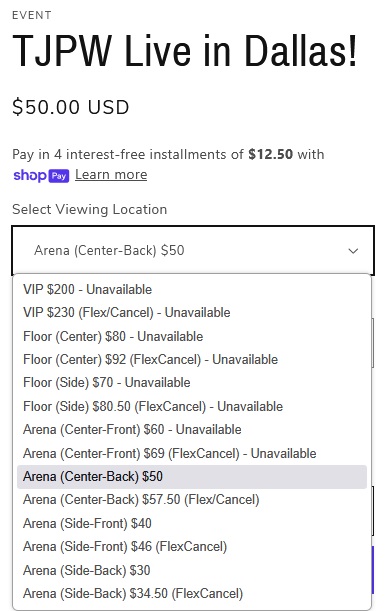Select Arena (Center-Front) $69 (FlexCancel) option
Viewport: 389px width, 611px height.
coord(192,453)
